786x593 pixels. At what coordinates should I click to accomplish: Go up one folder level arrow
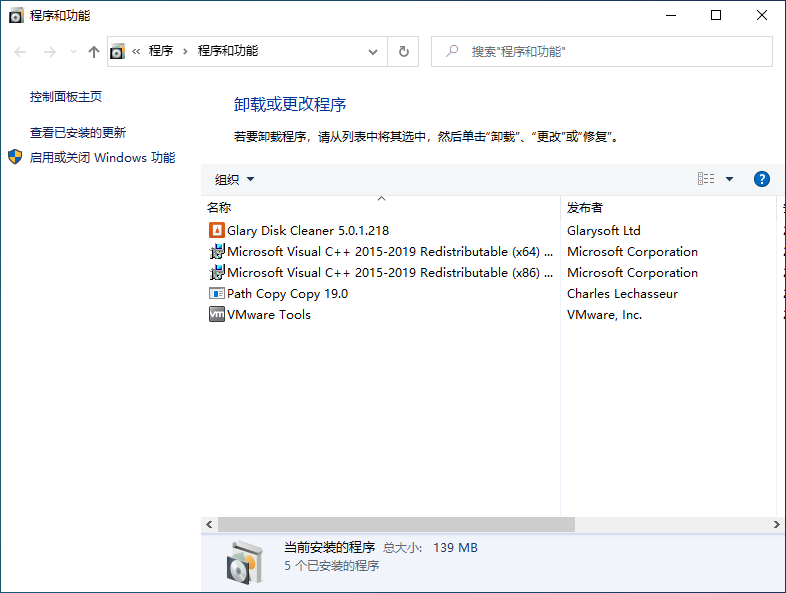tap(94, 52)
